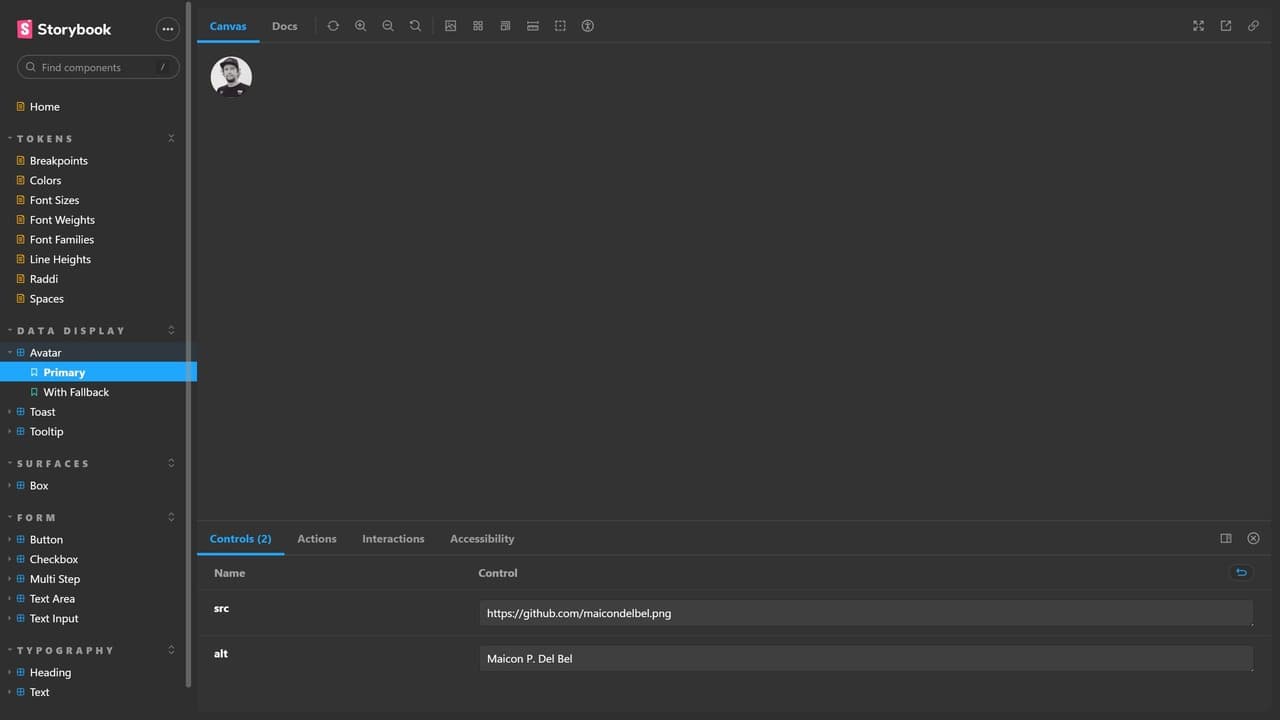The height and width of the screenshot is (720, 1280).
Task: Toggle the grid overlay on canvas
Action: point(478,26)
